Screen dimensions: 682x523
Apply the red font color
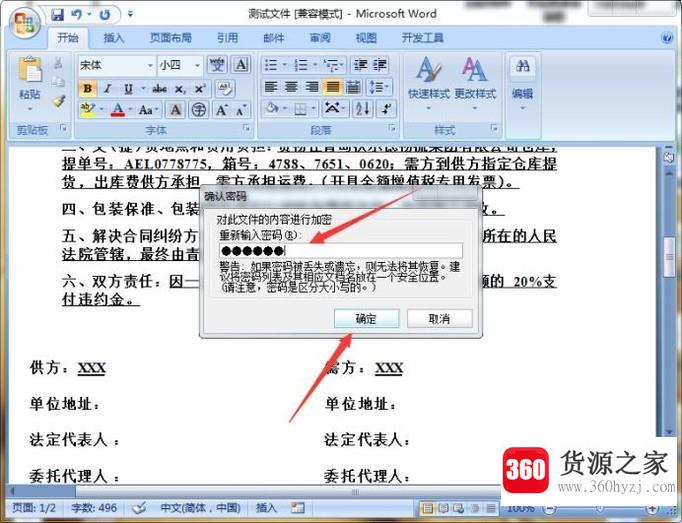coord(117,109)
